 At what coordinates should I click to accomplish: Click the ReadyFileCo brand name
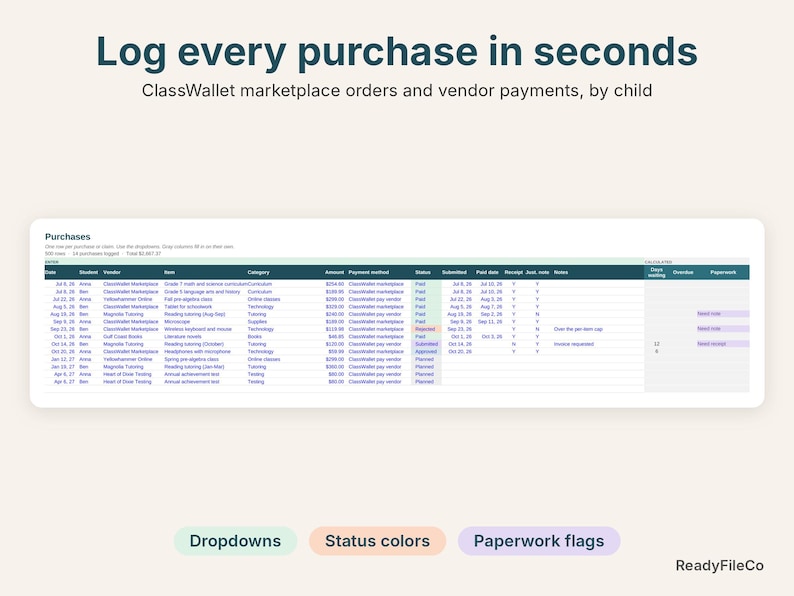click(720, 566)
